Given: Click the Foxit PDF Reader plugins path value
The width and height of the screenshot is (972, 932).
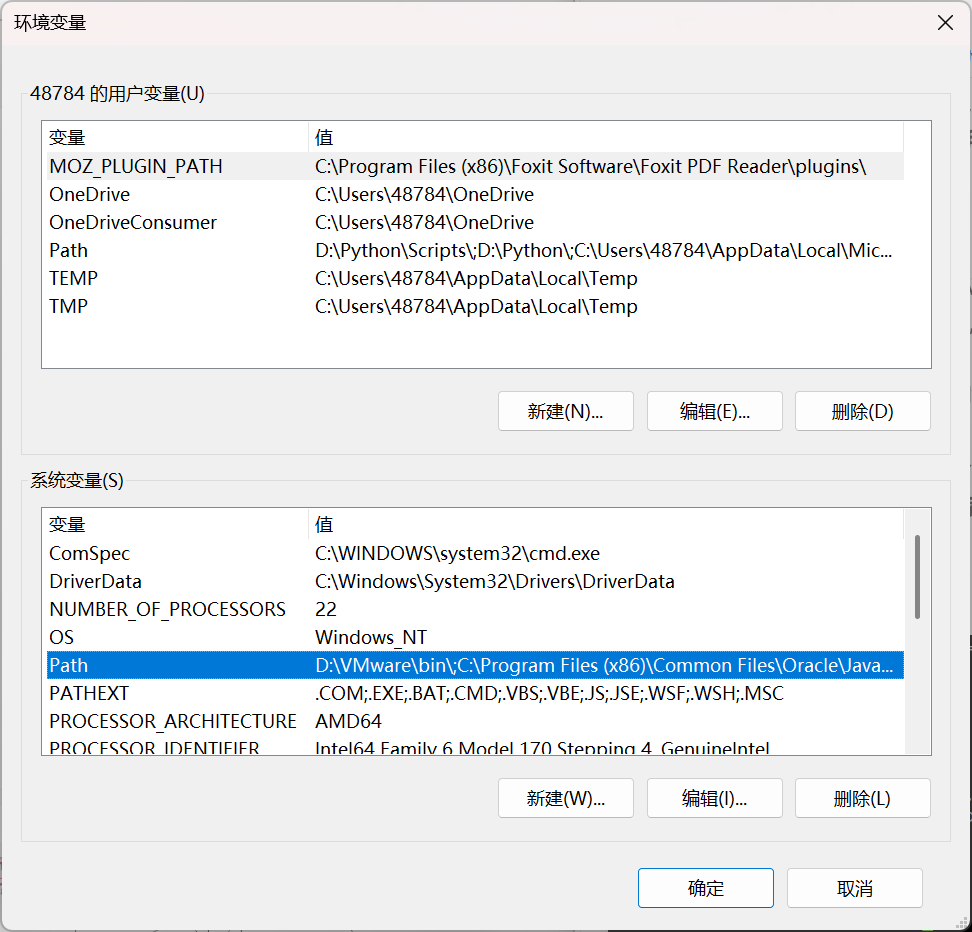Looking at the screenshot, I should [590, 166].
